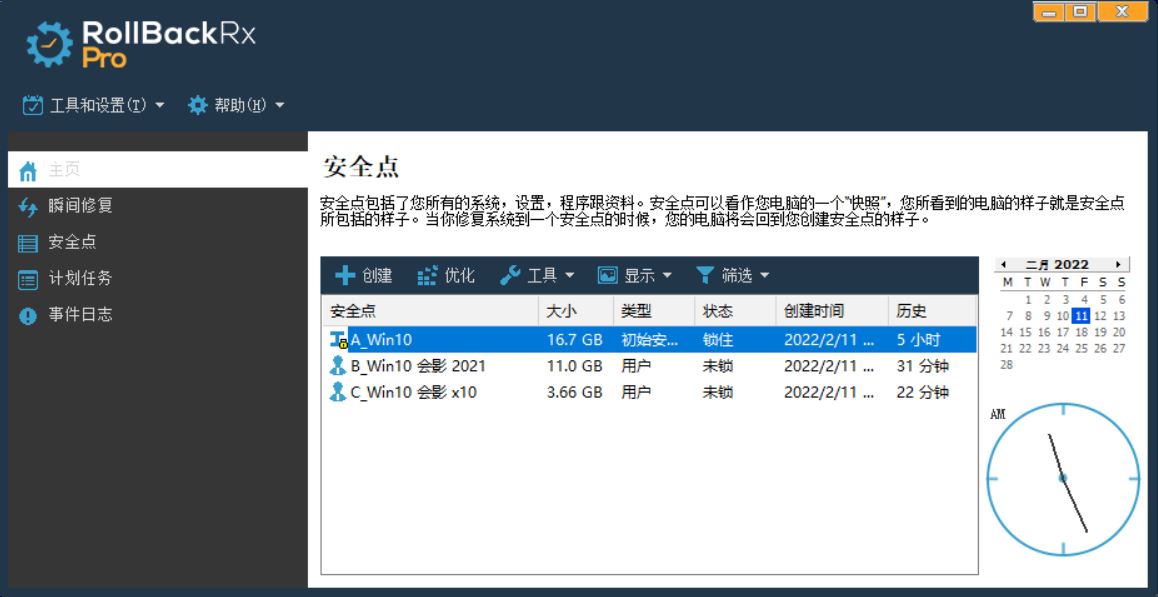1158x597 pixels.
Task: Click the 计划任务 schedule icon
Action: pos(28,279)
